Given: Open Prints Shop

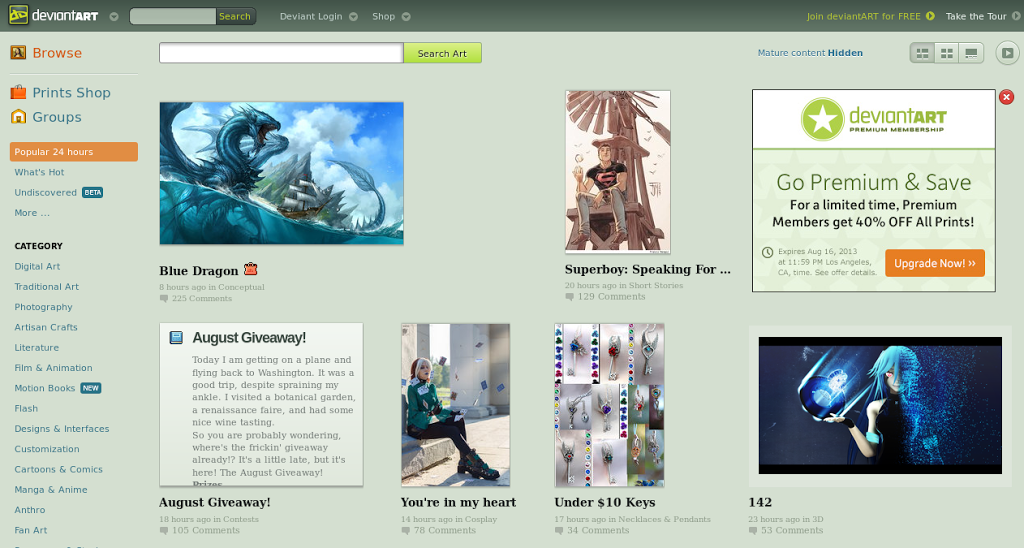Looking at the screenshot, I should point(72,93).
